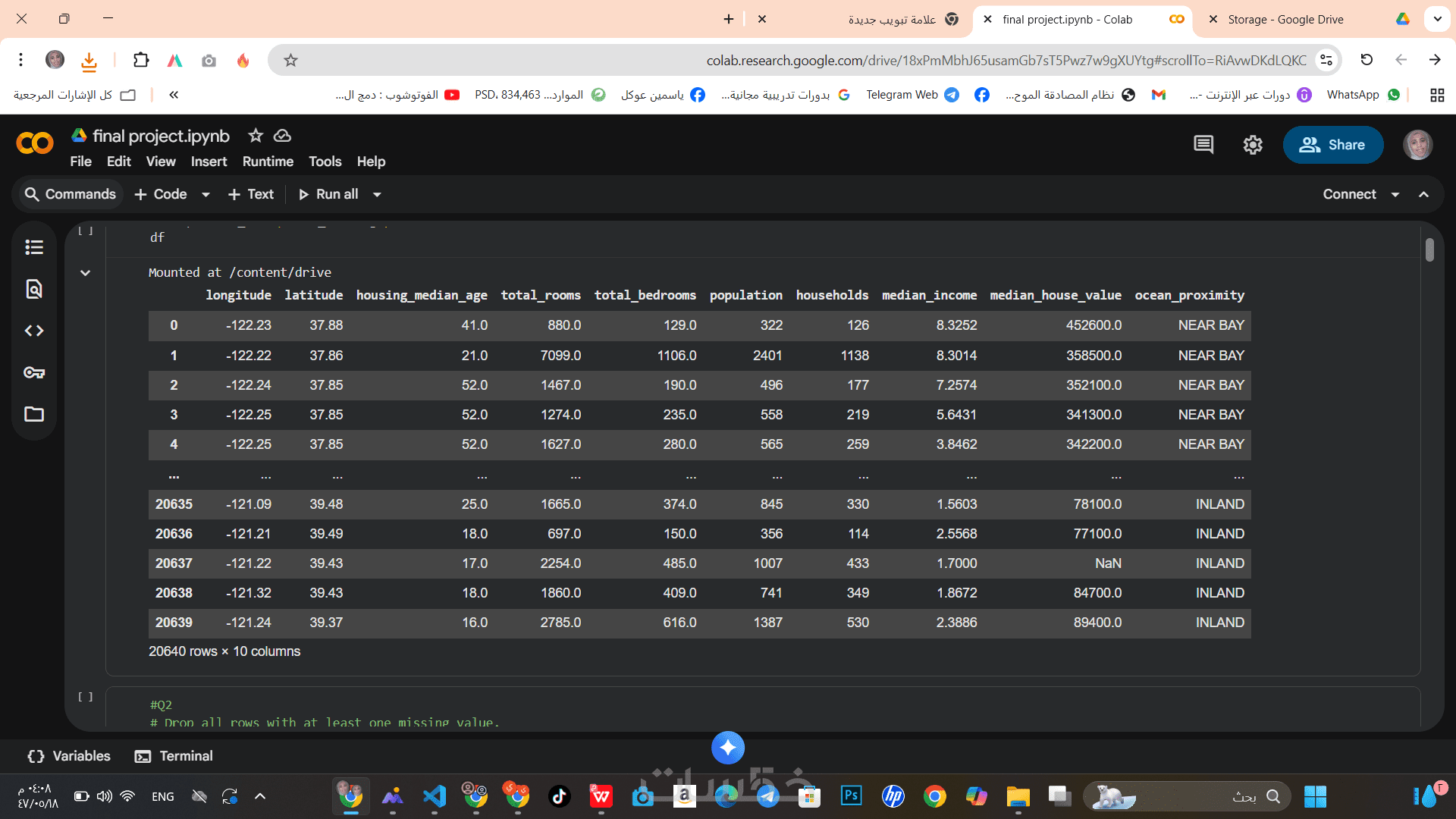This screenshot has width=1456, height=819.
Task: Open the code snippets sidebar icon
Action: click(34, 331)
